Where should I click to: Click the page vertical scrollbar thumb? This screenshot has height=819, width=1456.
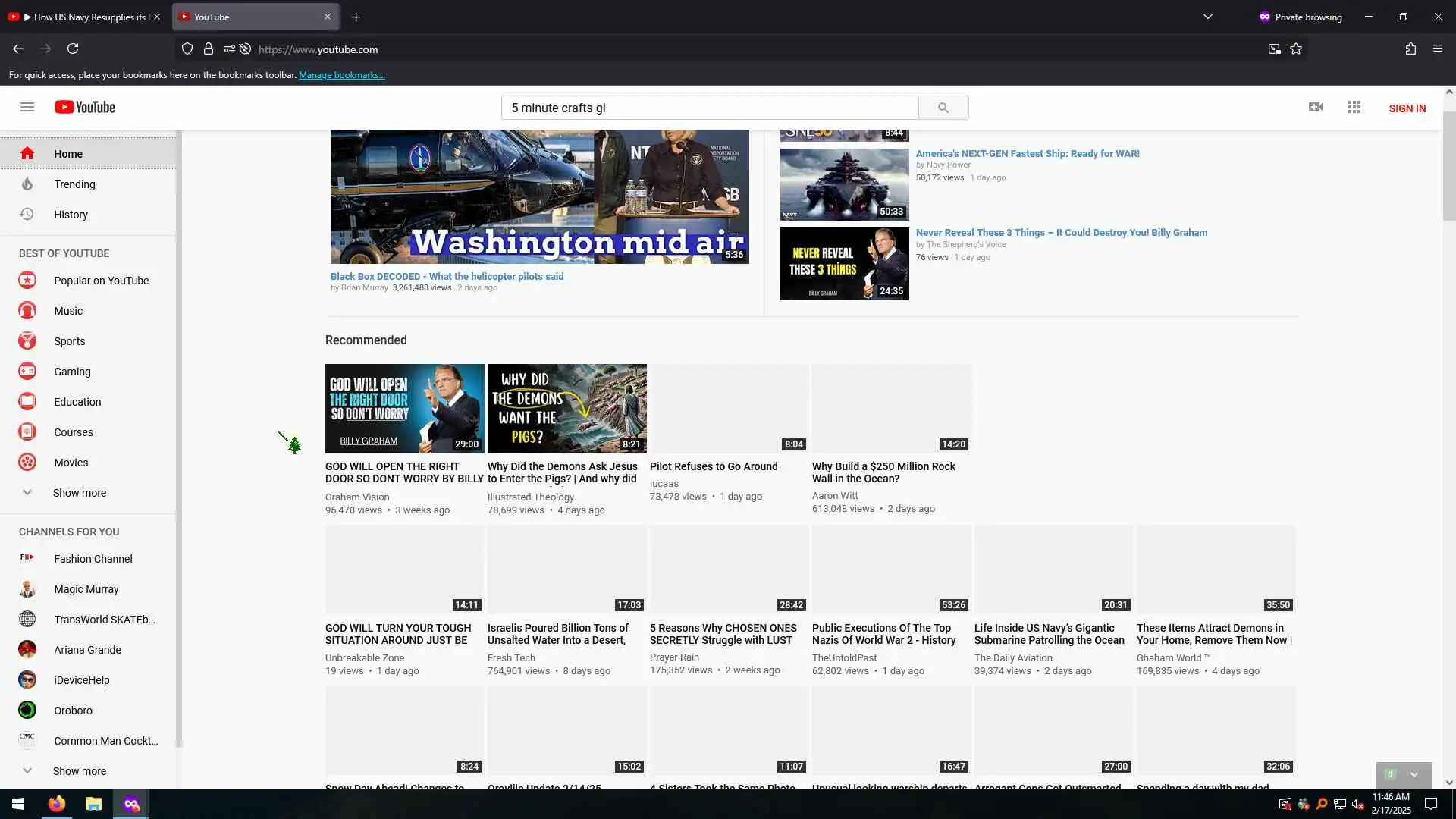click(x=1448, y=167)
